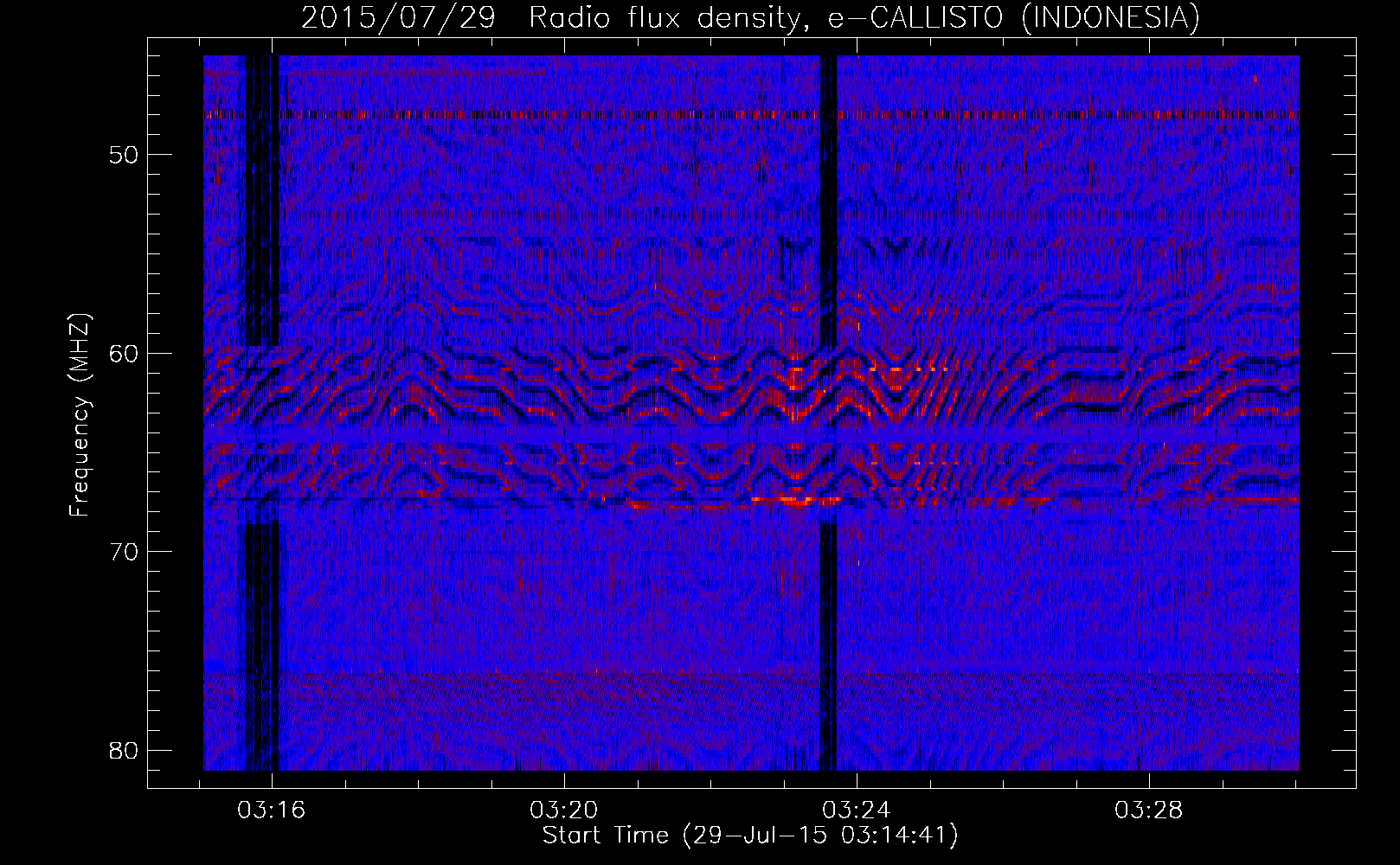Click the 03:16 time tick label
The width and height of the screenshot is (1400, 865).
tap(272, 811)
